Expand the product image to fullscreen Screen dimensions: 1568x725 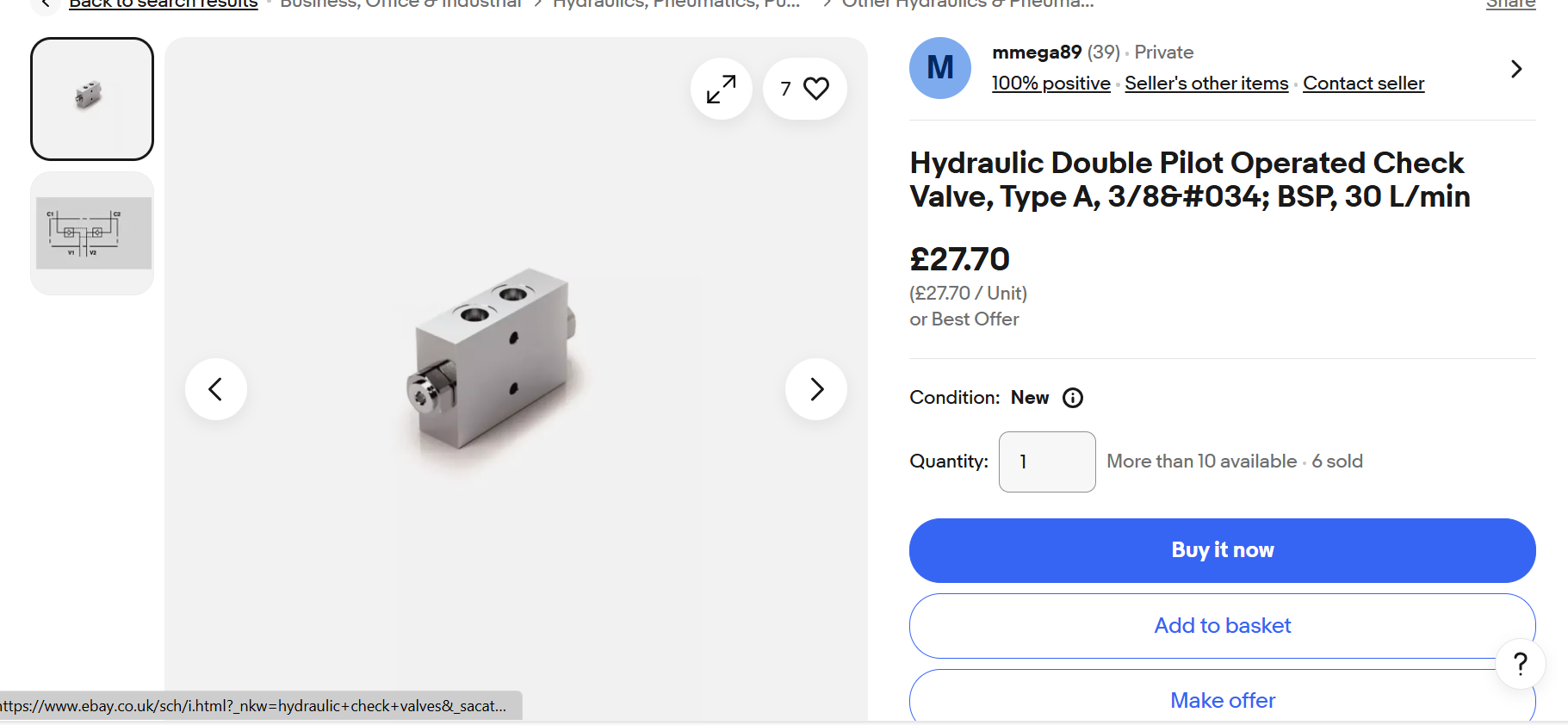click(x=721, y=89)
